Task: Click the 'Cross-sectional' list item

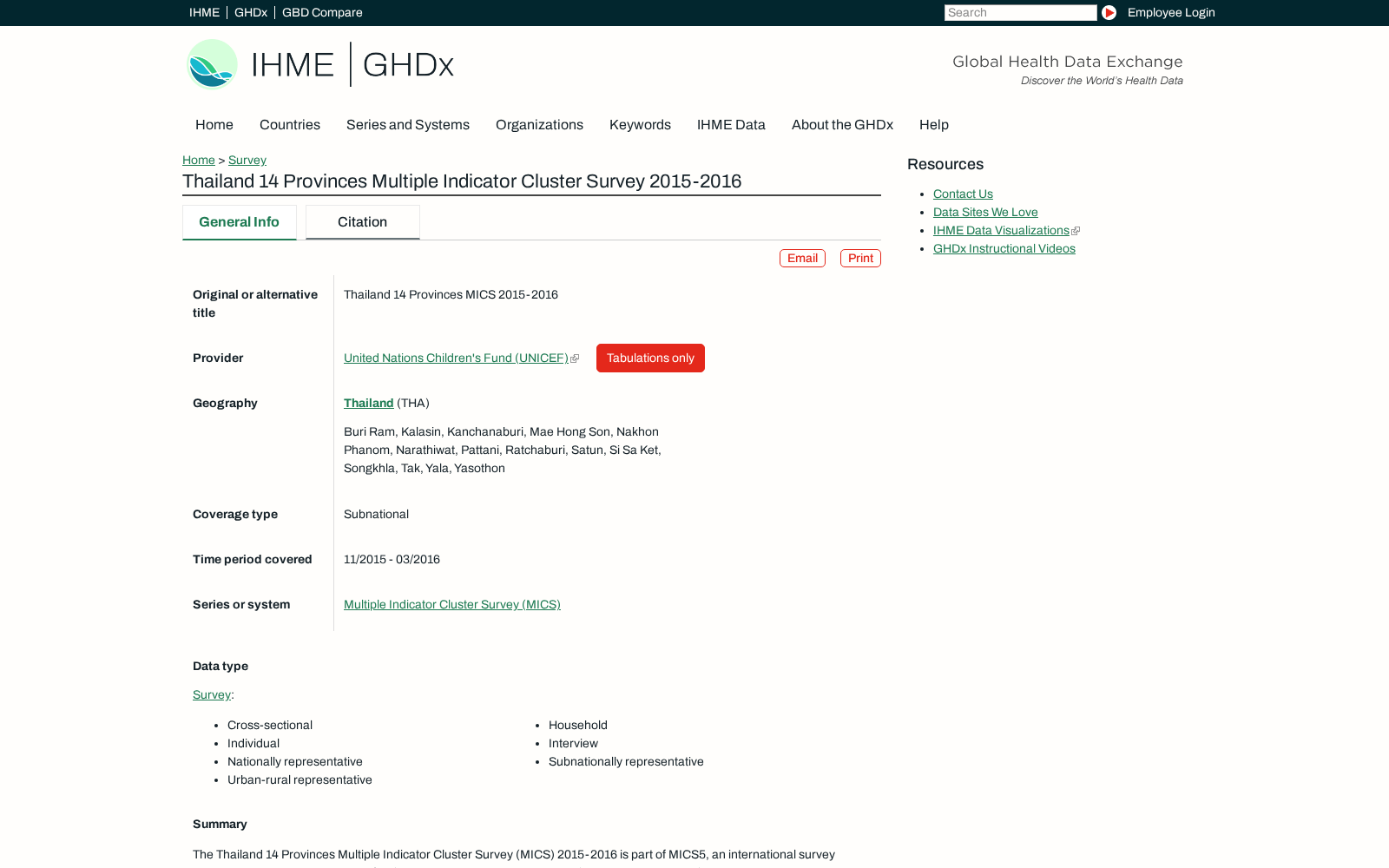Action: [270, 726]
